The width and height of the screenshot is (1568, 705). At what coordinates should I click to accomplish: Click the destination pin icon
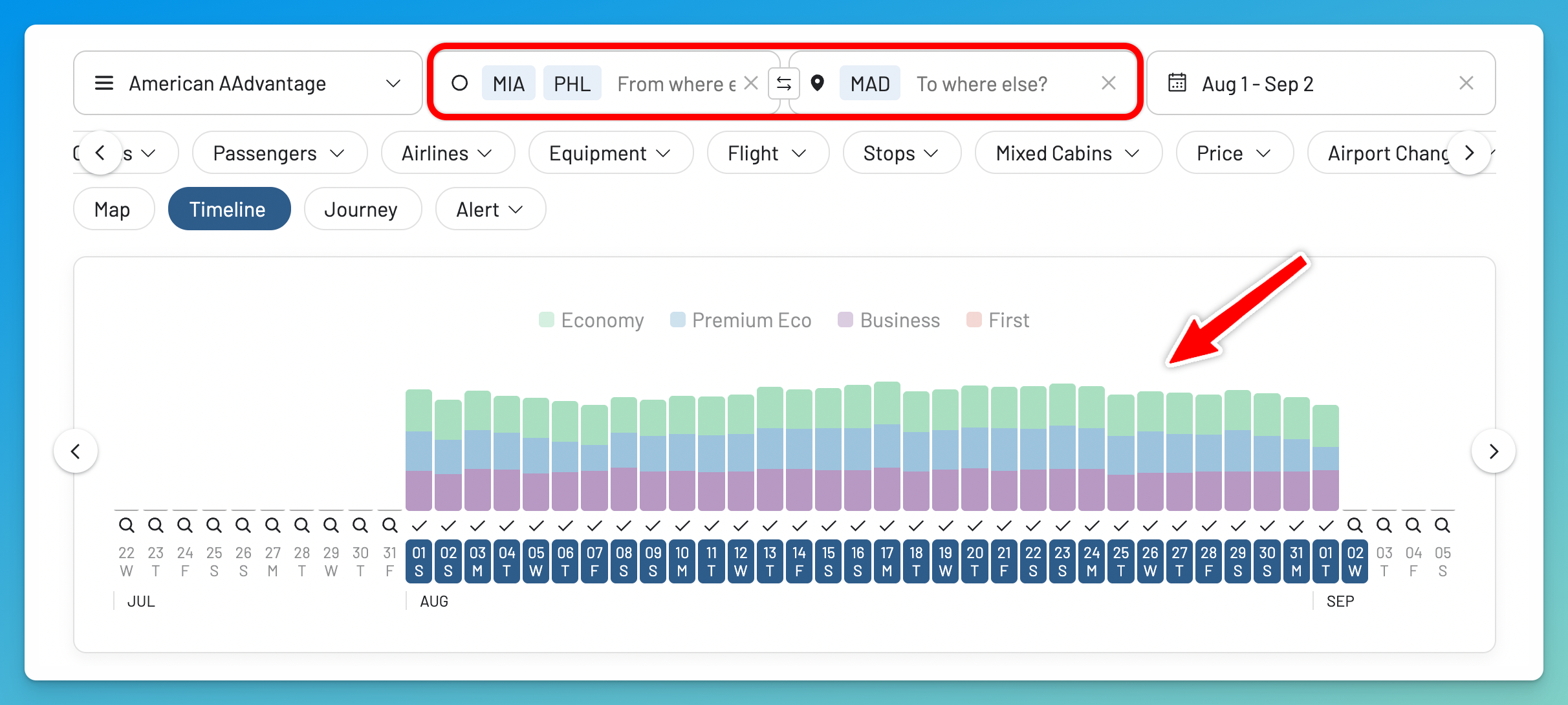[x=818, y=83]
